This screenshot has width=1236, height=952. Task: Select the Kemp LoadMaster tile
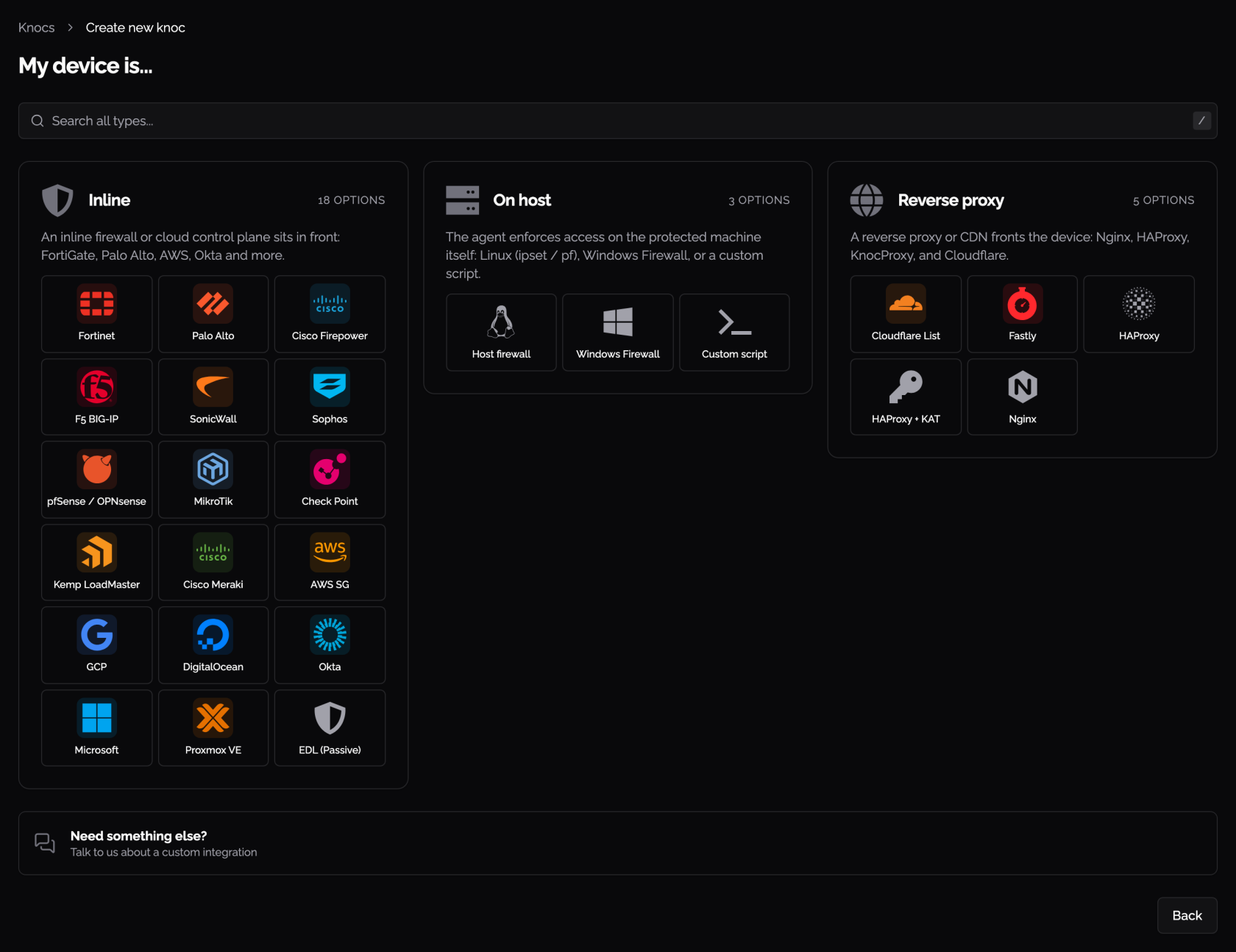coord(96,562)
